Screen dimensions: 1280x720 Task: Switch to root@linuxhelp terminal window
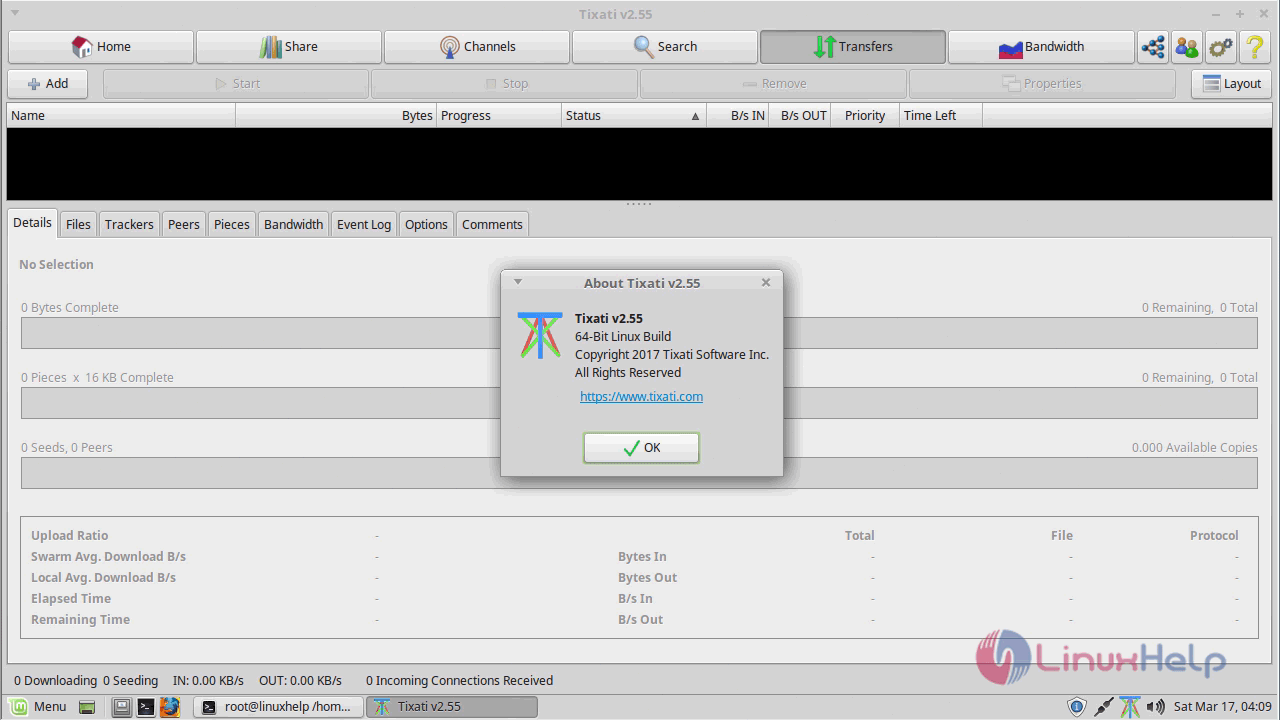[278, 707]
